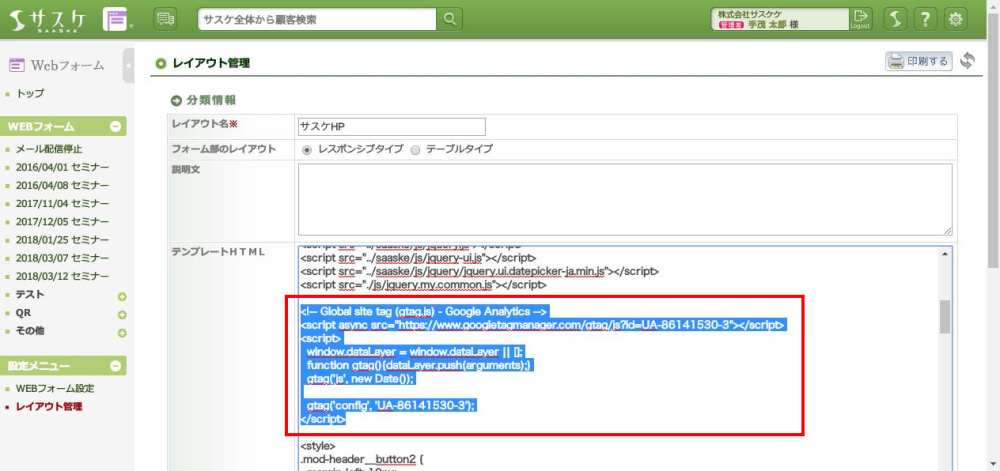The width and height of the screenshot is (1000, 471).
Task: Open WEBフォーム設定 in the sidebar
Action: 54,389
